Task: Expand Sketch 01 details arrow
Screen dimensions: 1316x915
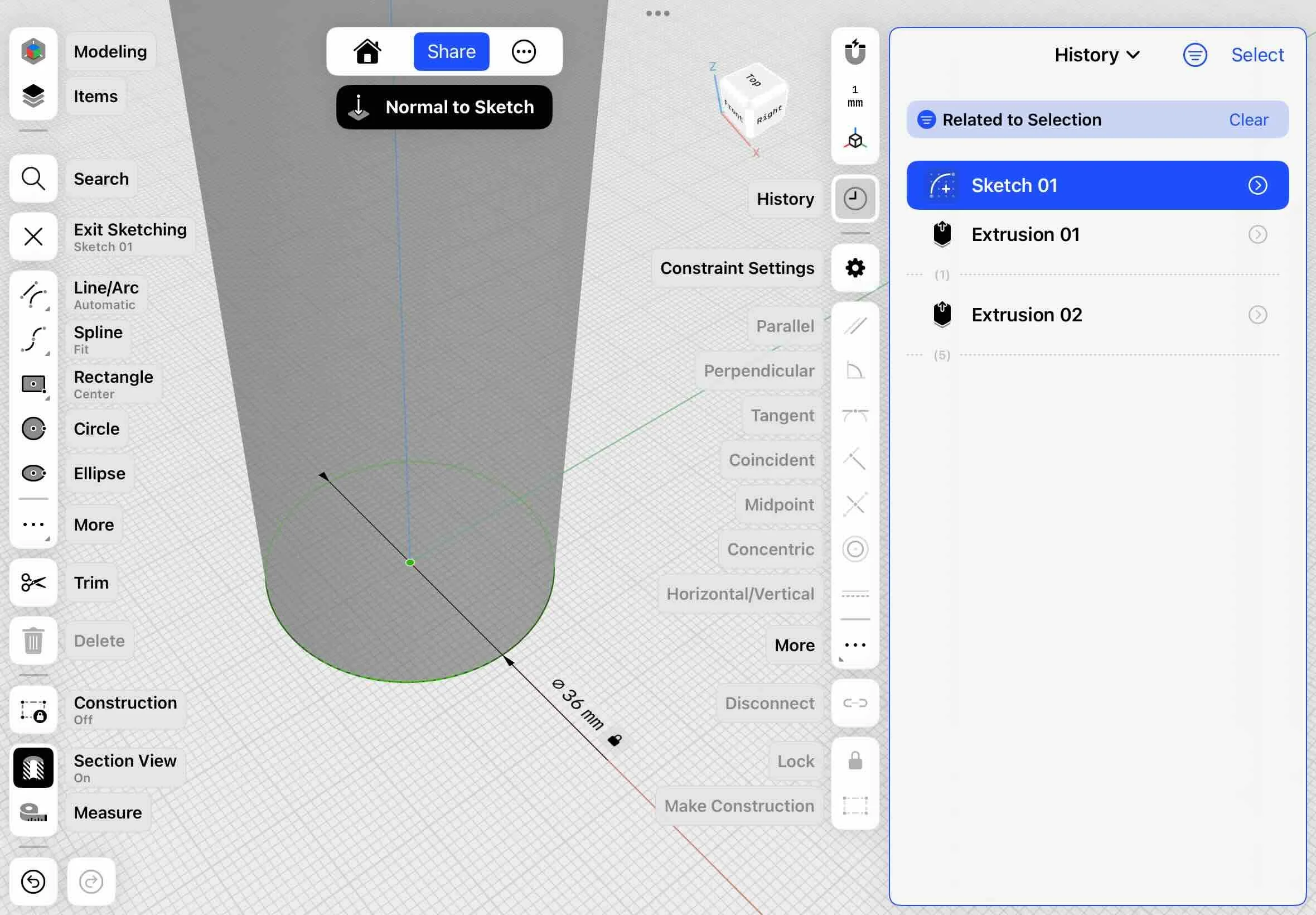Action: tap(1257, 185)
